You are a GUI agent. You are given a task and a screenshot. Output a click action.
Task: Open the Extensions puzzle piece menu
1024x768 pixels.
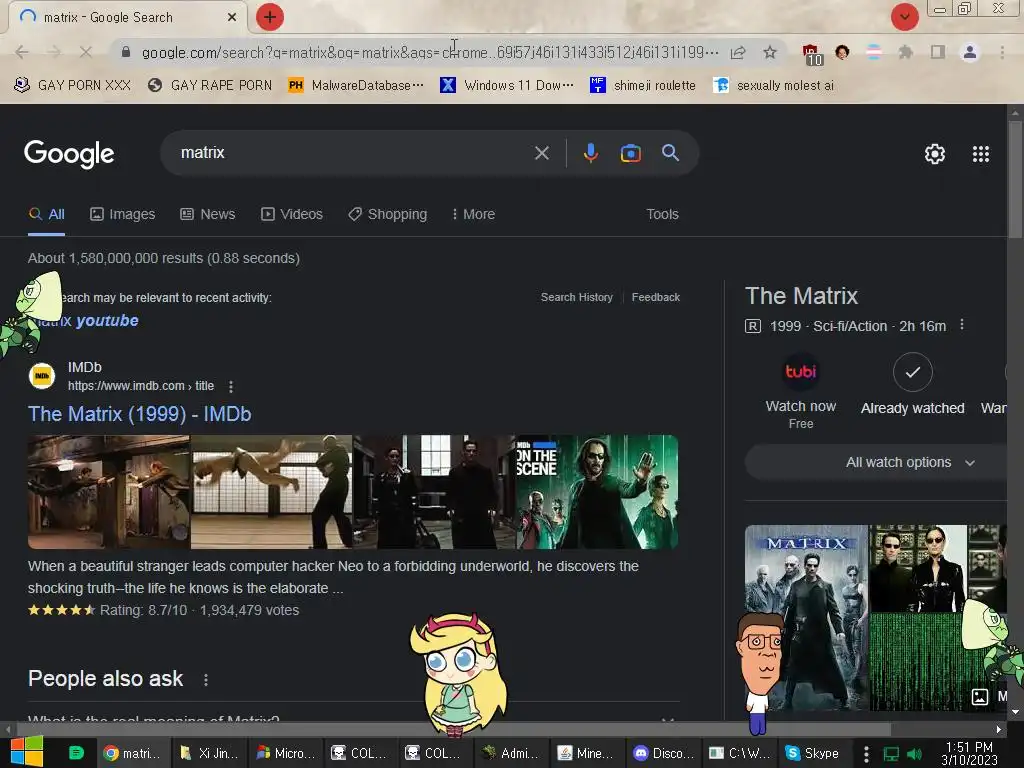(x=905, y=52)
